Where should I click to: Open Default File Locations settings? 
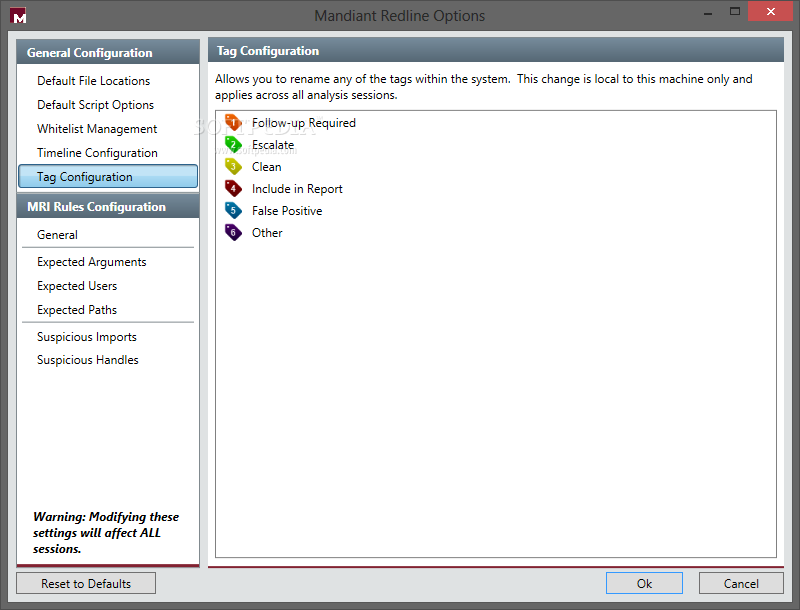coord(93,81)
